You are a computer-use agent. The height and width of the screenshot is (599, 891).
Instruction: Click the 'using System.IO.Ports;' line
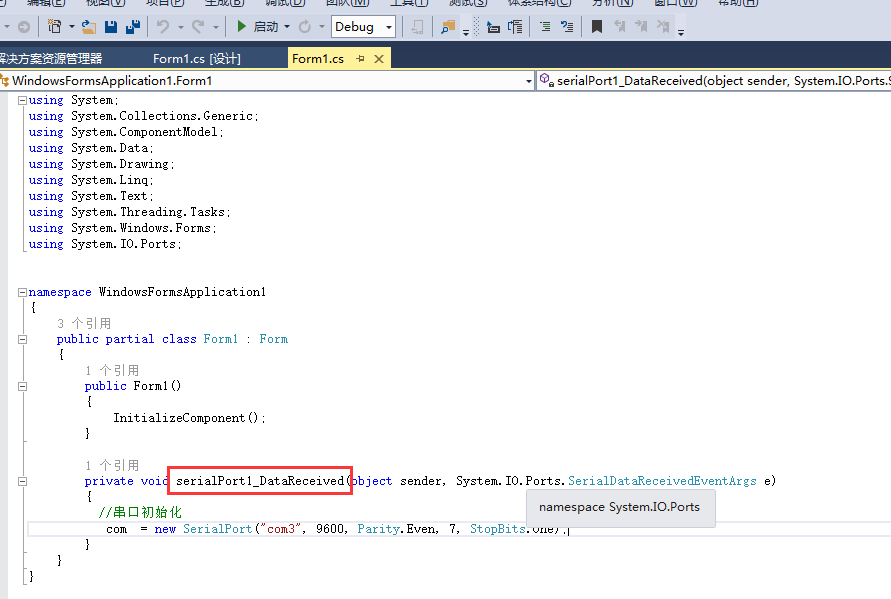pos(105,244)
